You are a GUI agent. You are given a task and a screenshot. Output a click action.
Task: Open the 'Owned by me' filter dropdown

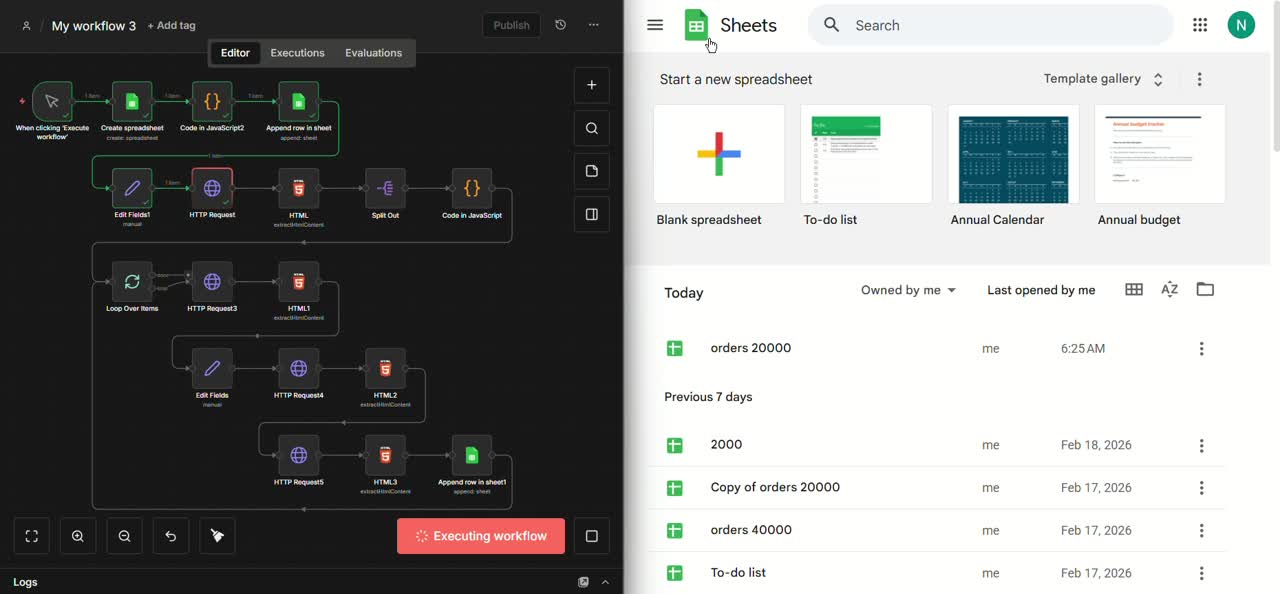point(908,290)
